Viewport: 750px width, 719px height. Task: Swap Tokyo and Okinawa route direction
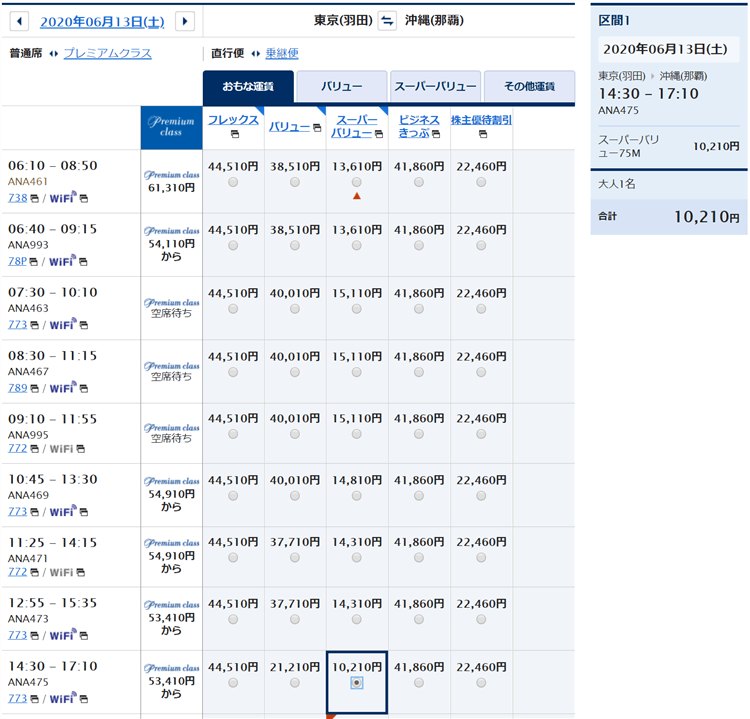coord(387,21)
